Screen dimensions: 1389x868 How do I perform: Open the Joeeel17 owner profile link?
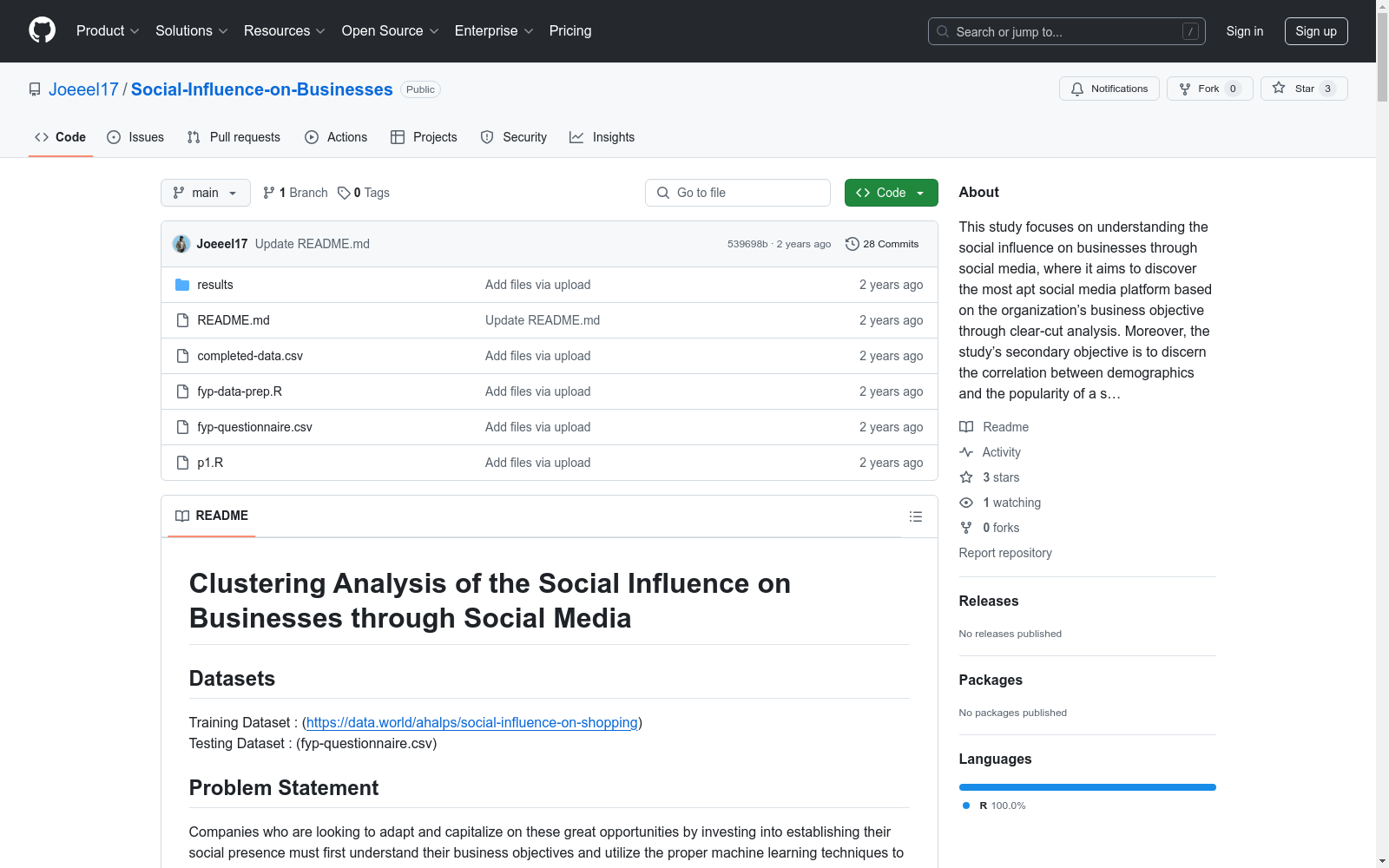(x=83, y=89)
